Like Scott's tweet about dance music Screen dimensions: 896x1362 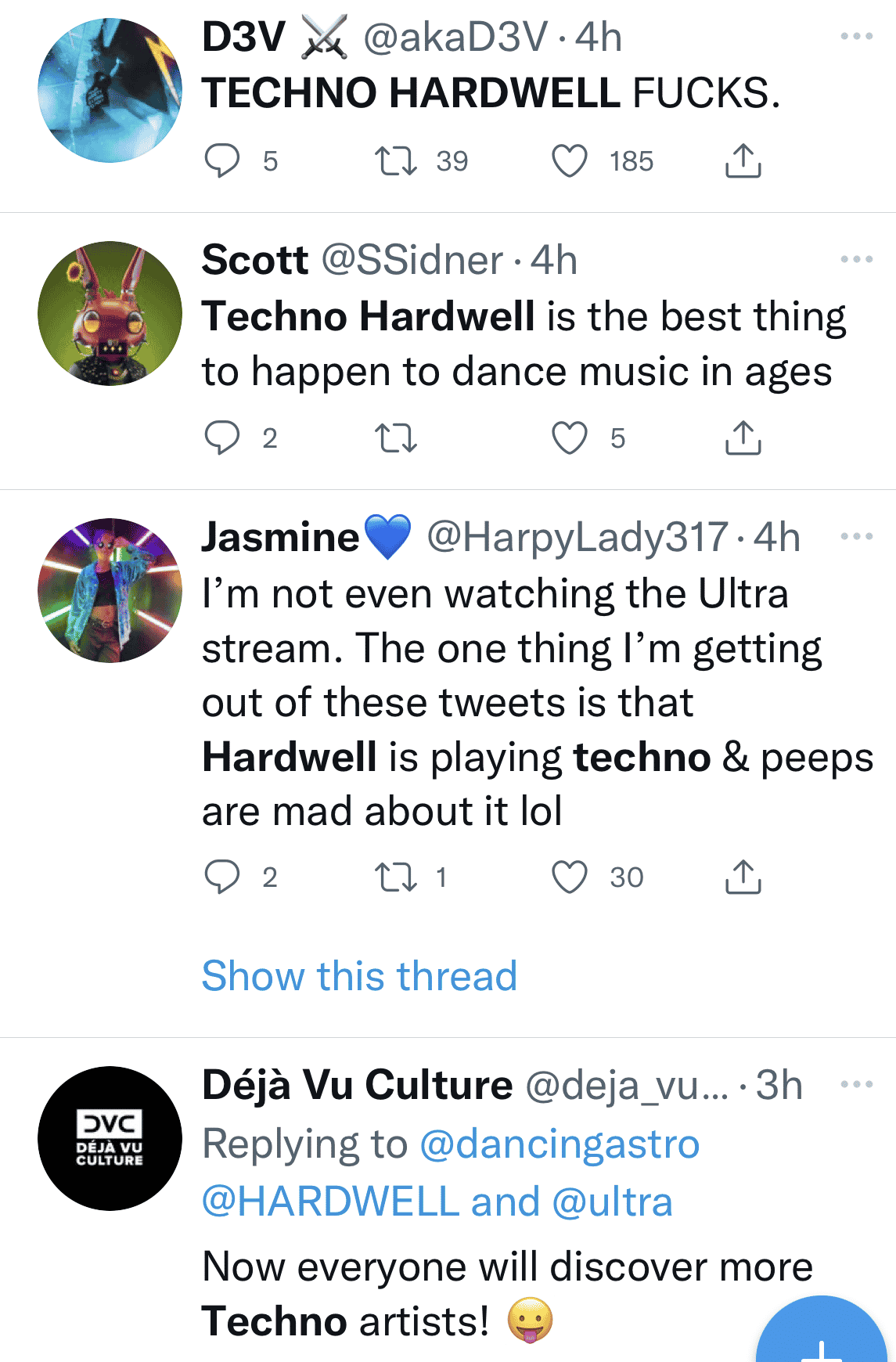click(x=570, y=438)
